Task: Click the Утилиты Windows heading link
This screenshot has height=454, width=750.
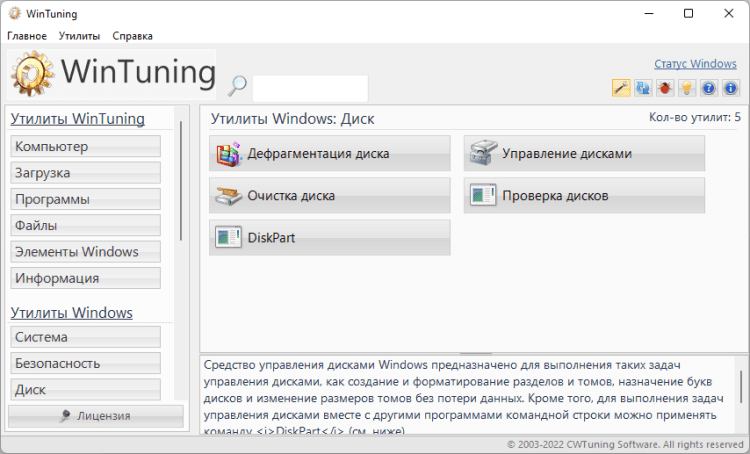Action: [72, 313]
